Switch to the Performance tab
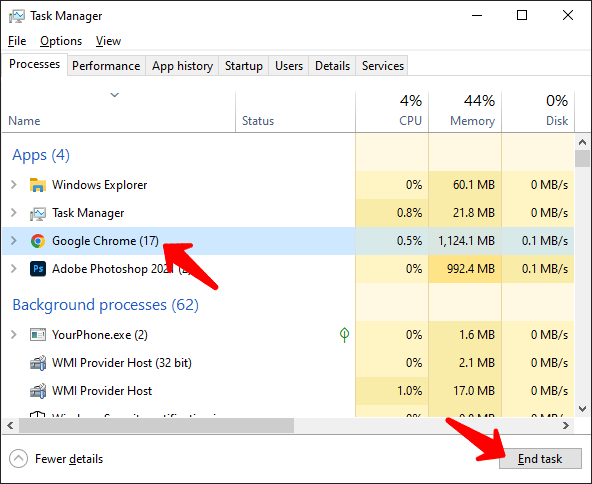The height and width of the screenshot is (484, 592). tap(106, 66)
